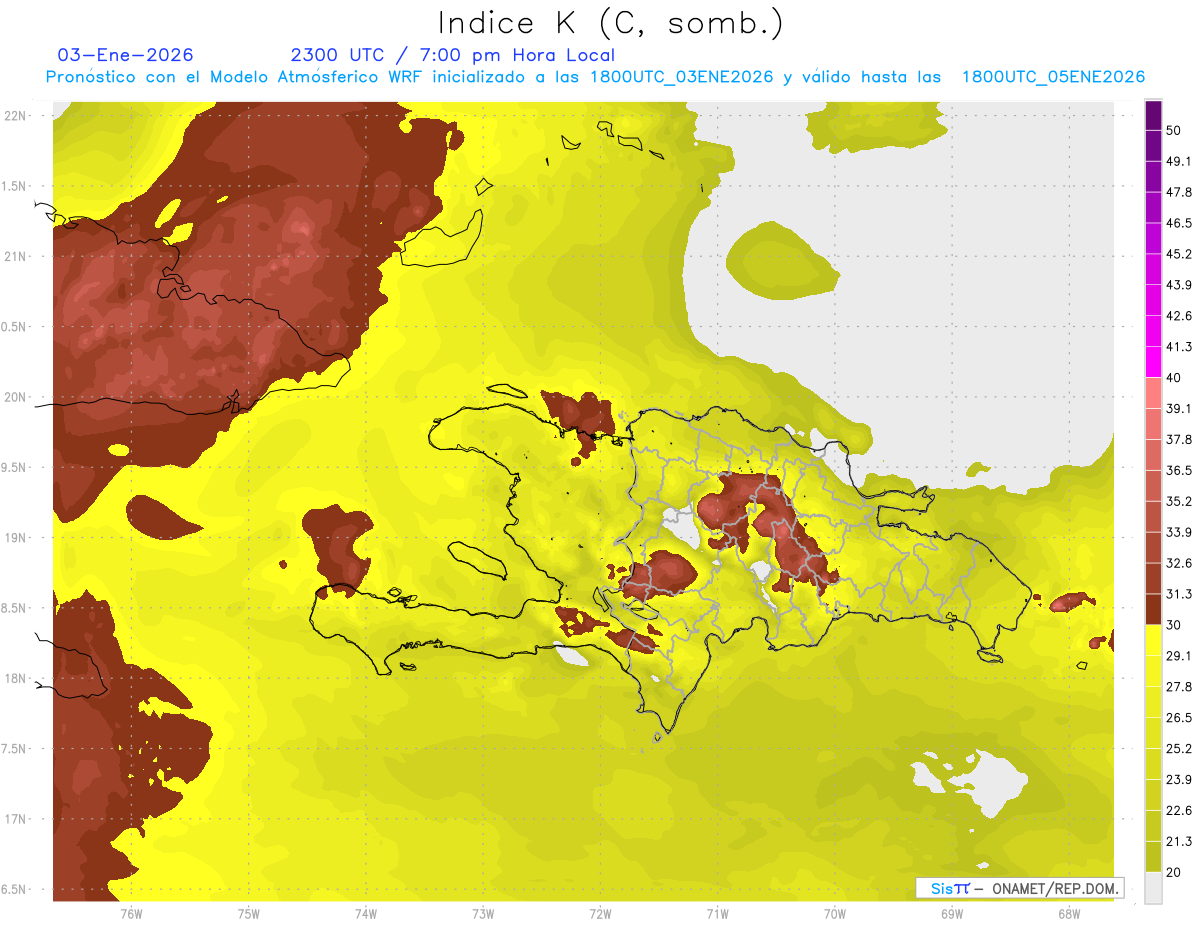Click the longitude axis label "72W"
Image resolution: width=1200 pixels, height=927 pixels.
click(600, 913)
